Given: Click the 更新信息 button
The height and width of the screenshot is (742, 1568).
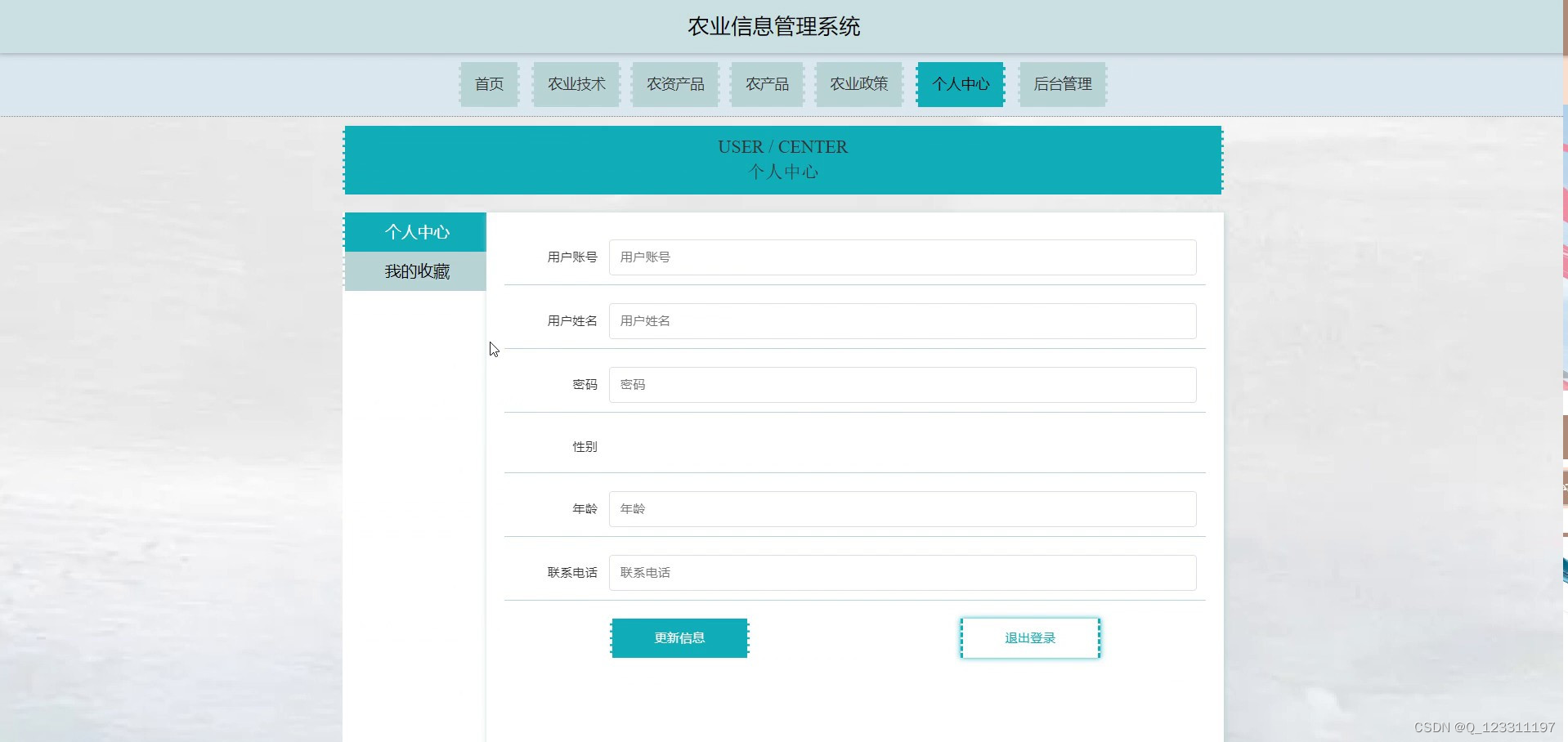Looking at the screenshot, I should click(x=679, y=638).
